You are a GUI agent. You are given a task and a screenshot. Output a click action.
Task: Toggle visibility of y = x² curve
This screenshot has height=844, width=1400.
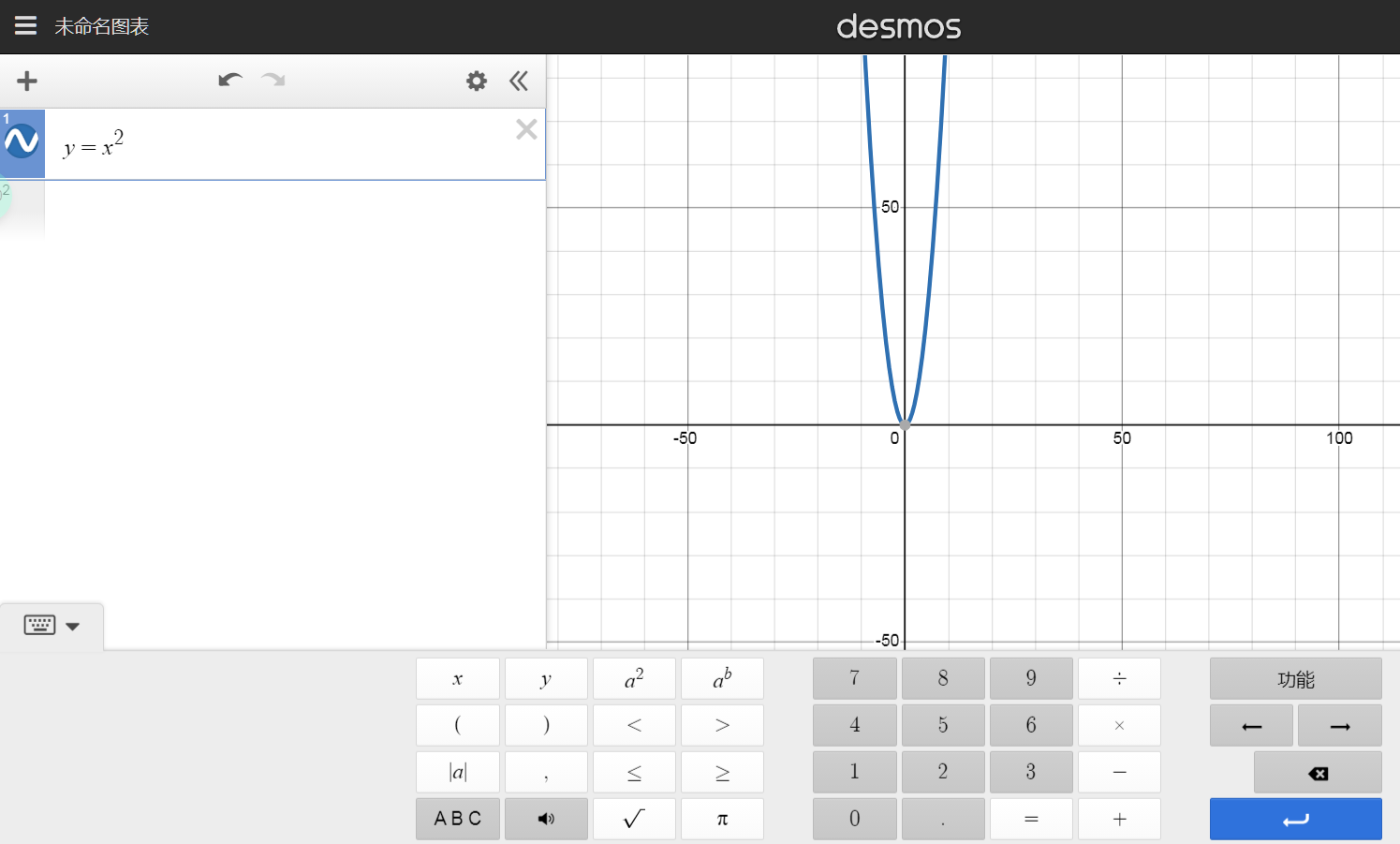pyautogui.click(x=22, y=142)
